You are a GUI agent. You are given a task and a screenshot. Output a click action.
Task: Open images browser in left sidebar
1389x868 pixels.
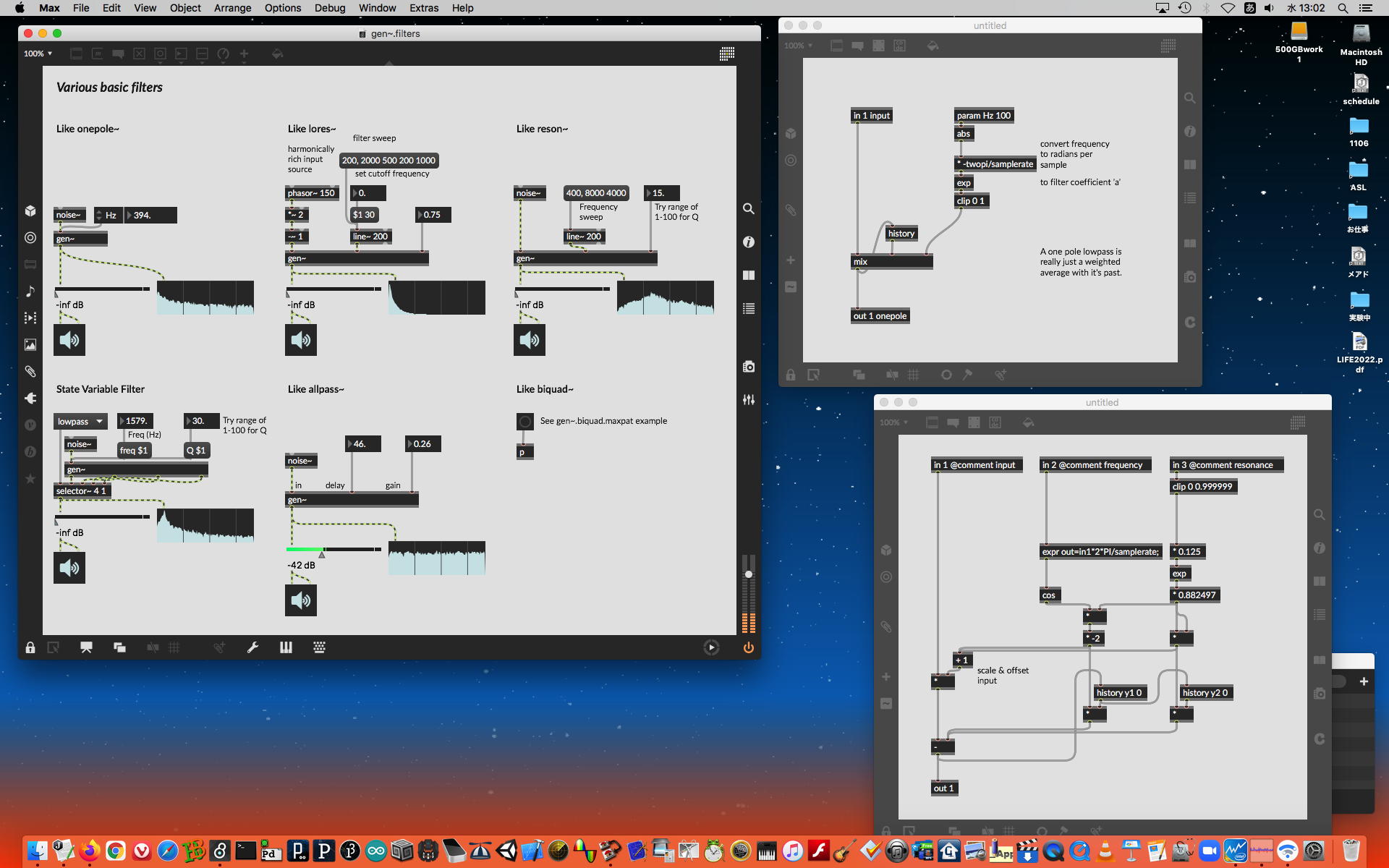click(x=30, y=344)
